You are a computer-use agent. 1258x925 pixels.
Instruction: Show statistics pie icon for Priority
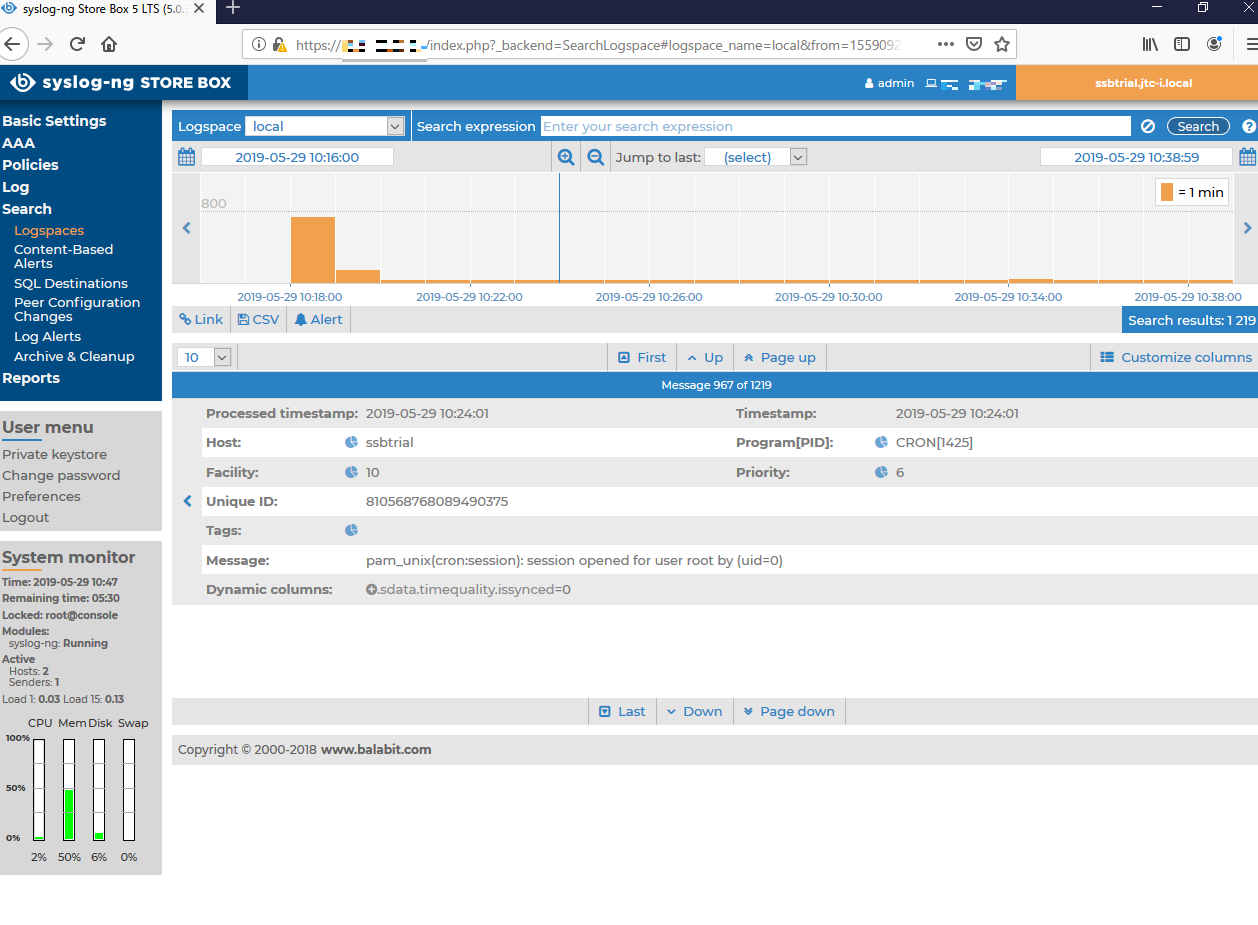[881, 472]
